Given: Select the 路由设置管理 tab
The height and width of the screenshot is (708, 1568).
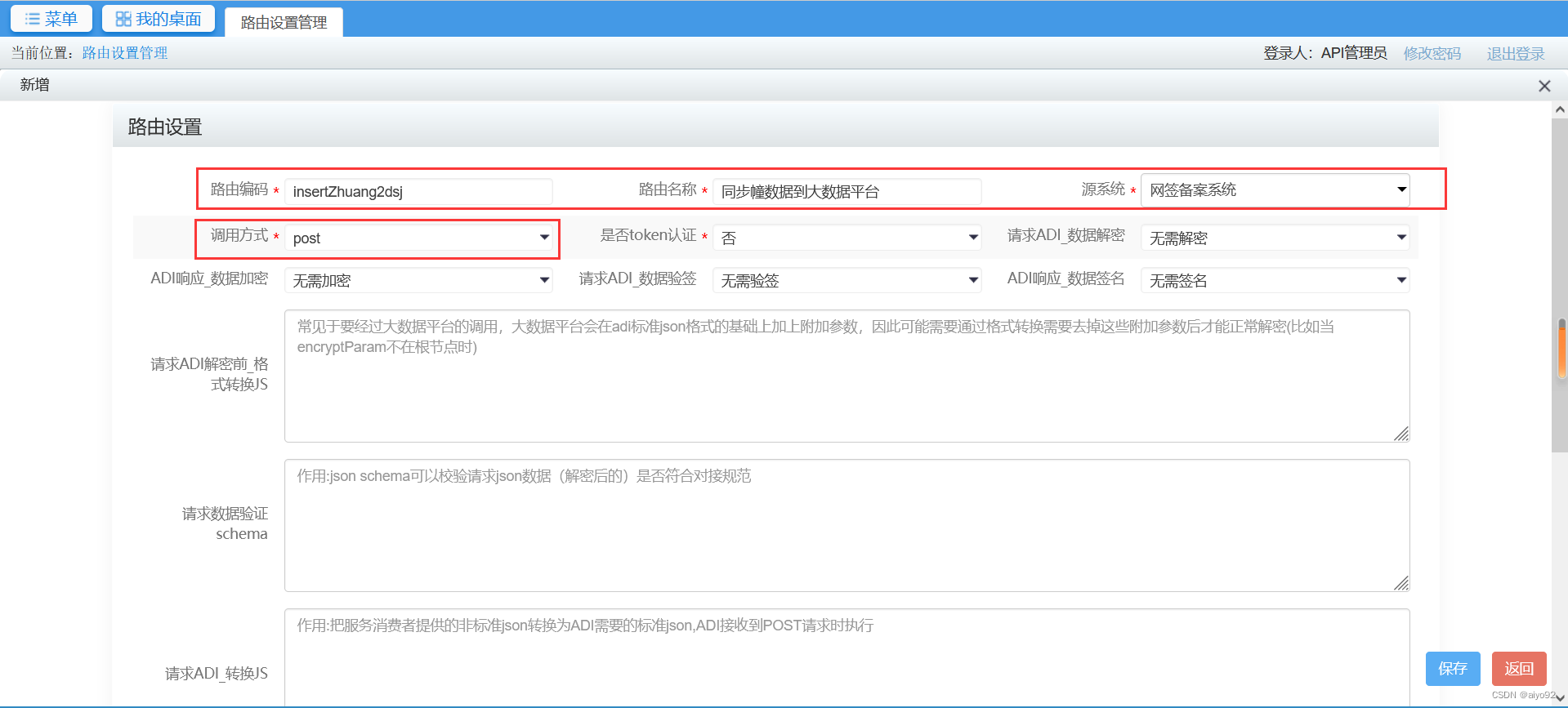Looking at the screenshot, I should 284,22.
